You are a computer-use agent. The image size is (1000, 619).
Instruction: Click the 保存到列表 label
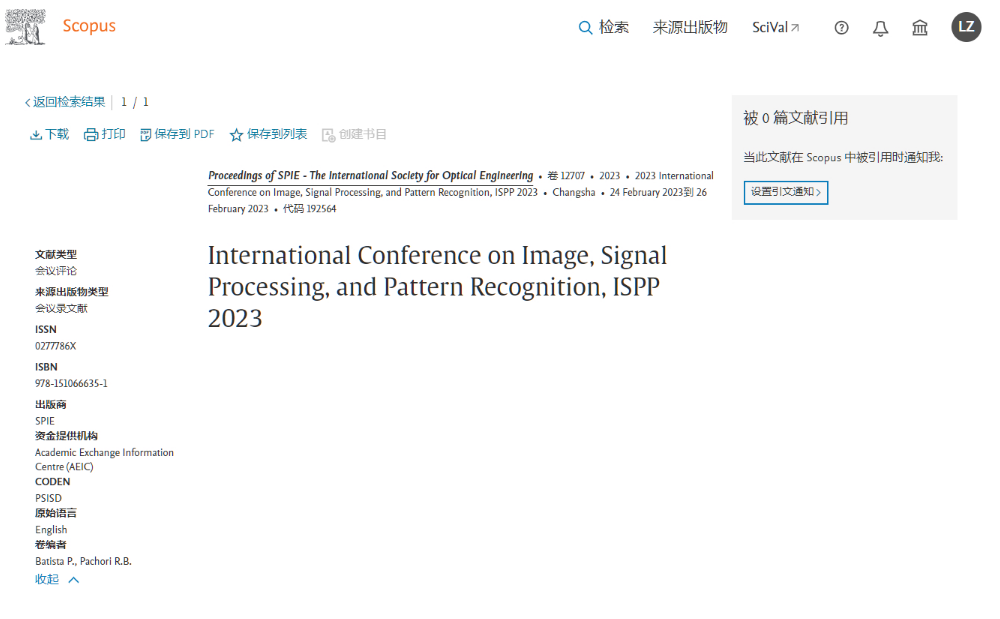point(277,135)
